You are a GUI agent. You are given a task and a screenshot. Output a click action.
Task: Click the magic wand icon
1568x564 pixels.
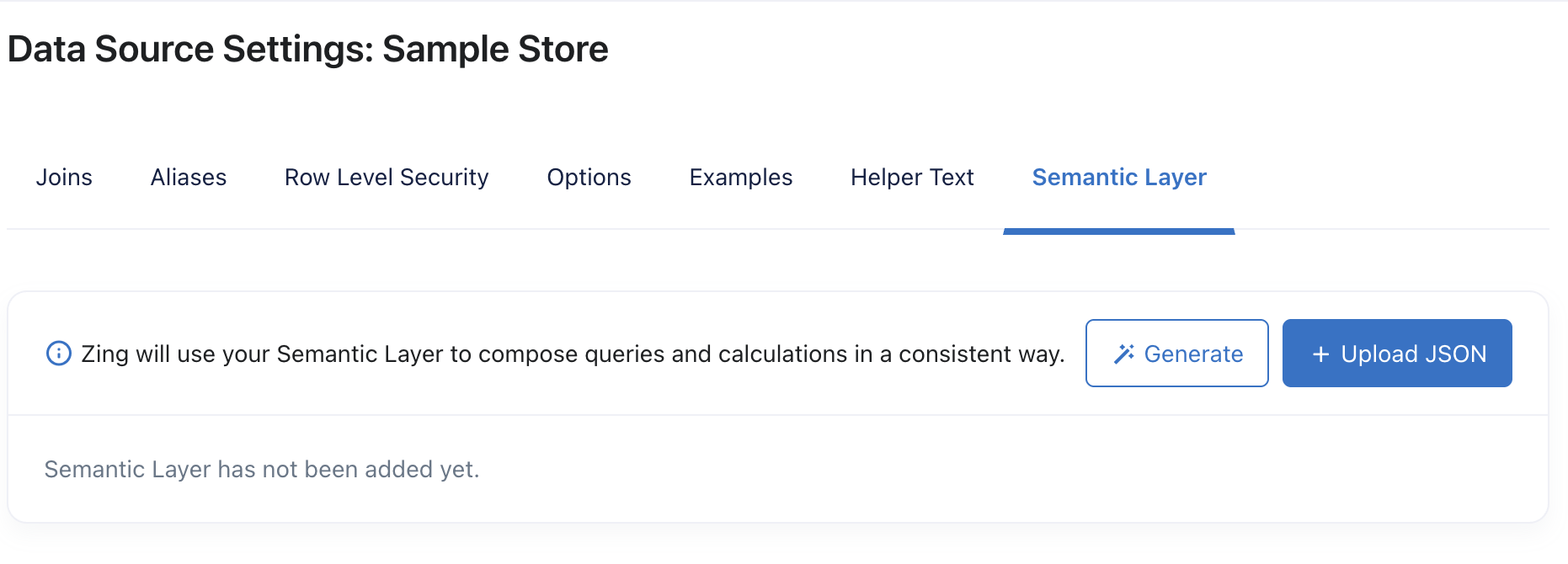[1124, 354]
